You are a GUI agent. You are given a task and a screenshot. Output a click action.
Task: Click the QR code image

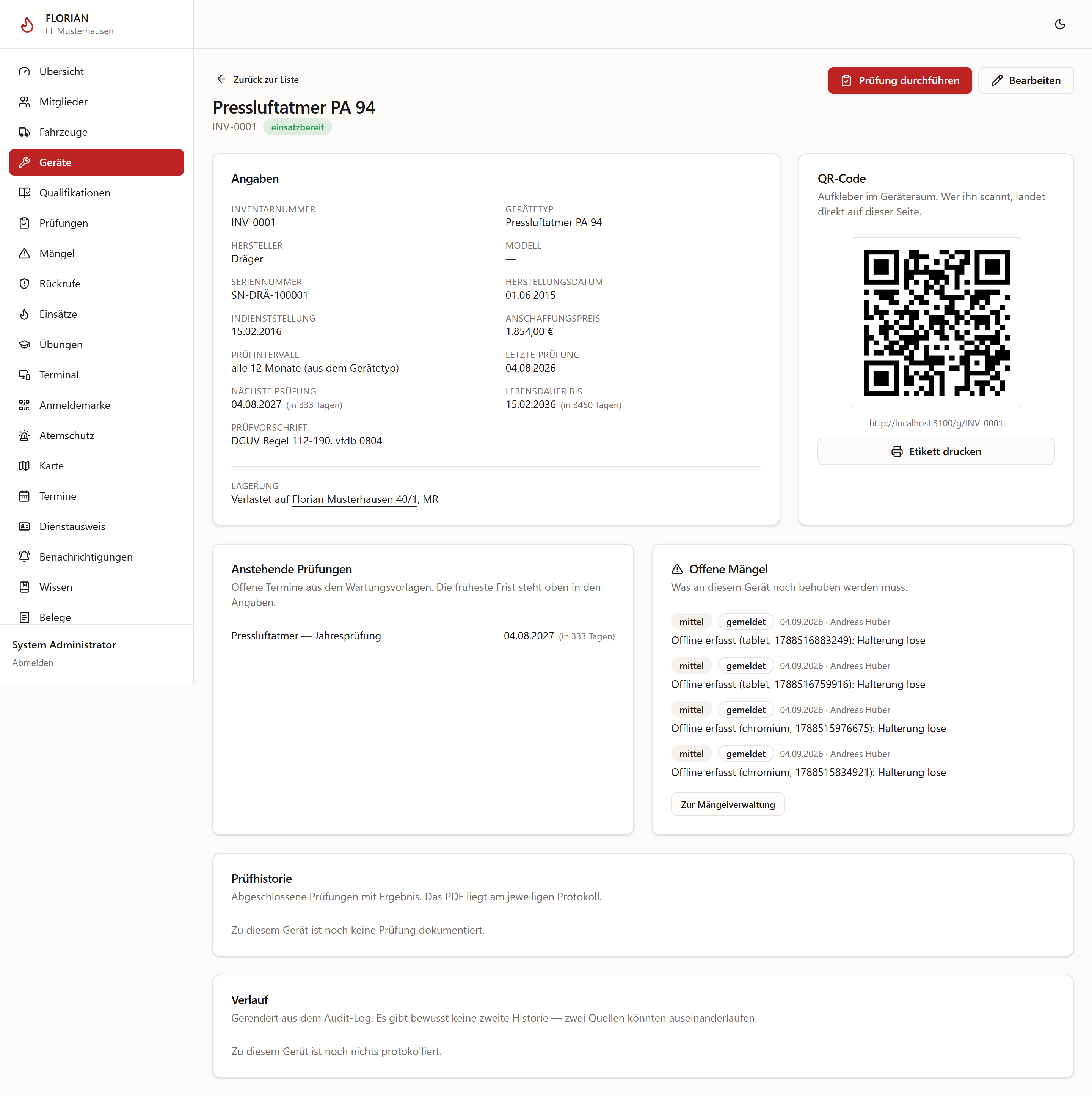(x=936, y=322)
